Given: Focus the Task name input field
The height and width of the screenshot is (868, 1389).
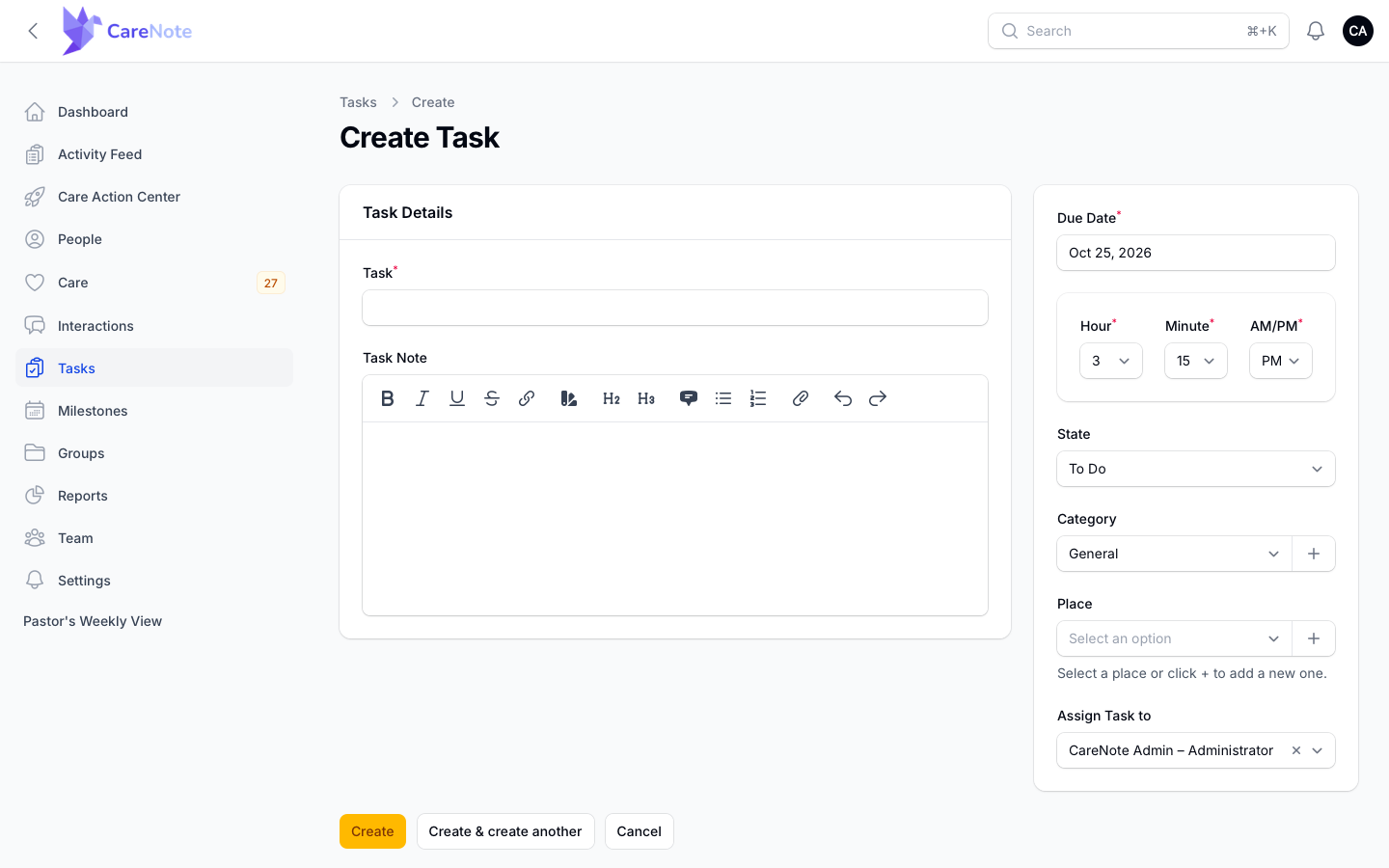Looking at the screenshot, I should coord(675,308).
